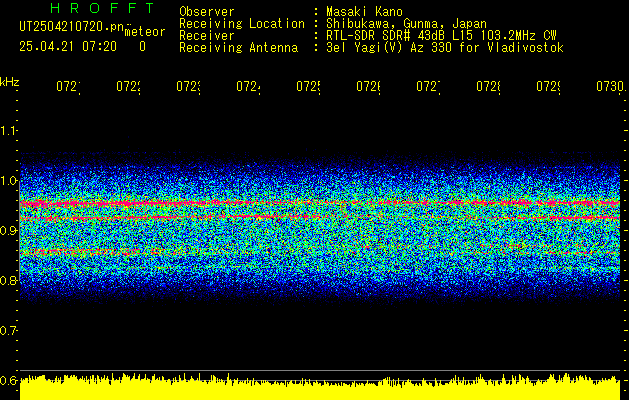The image size is (629, 400).
Task: Click the 0.7 frequency axis label
Action: tap(8, 331)
